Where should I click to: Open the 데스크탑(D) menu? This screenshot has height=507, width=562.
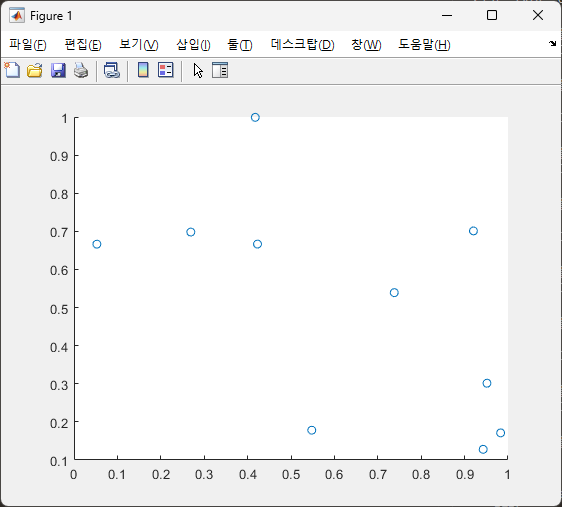(x=303, y=44)
